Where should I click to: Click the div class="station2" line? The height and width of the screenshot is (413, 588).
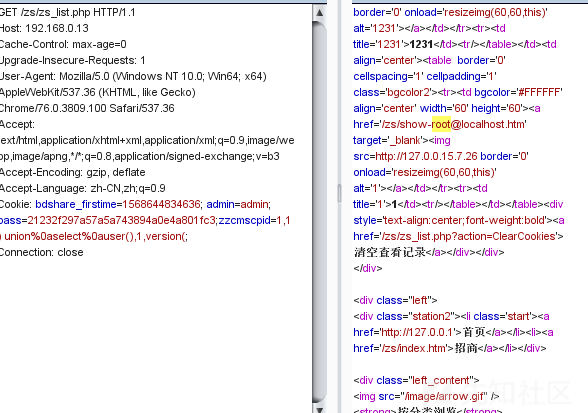point(451,316)
